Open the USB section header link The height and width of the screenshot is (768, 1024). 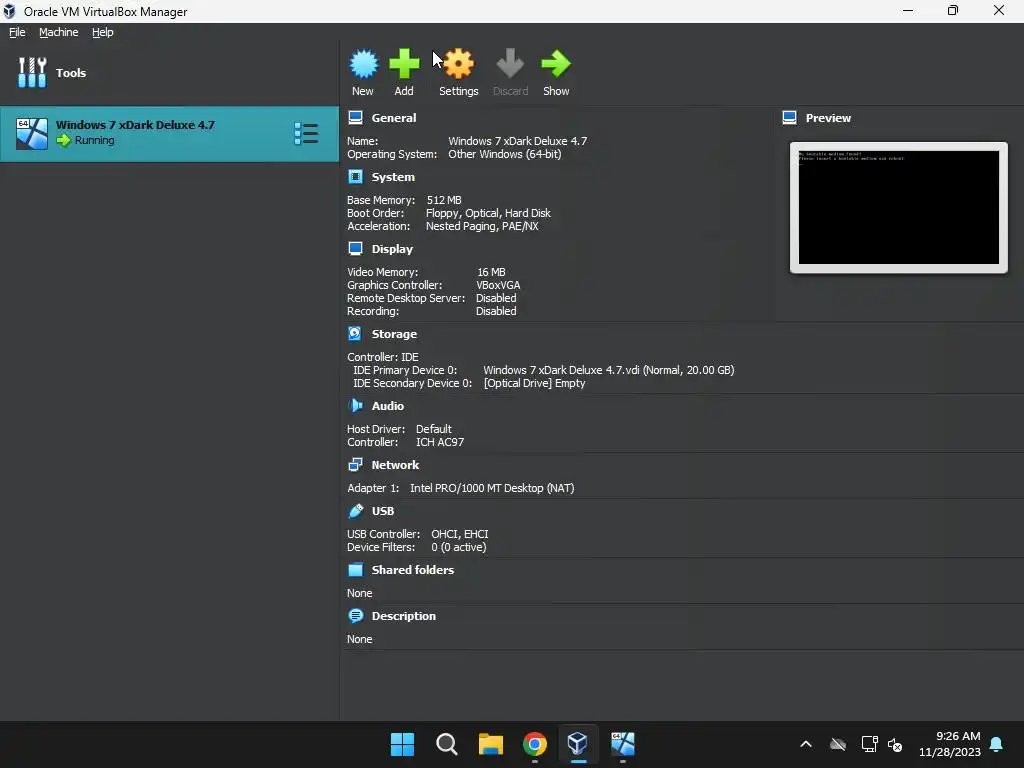pos(383,511)
